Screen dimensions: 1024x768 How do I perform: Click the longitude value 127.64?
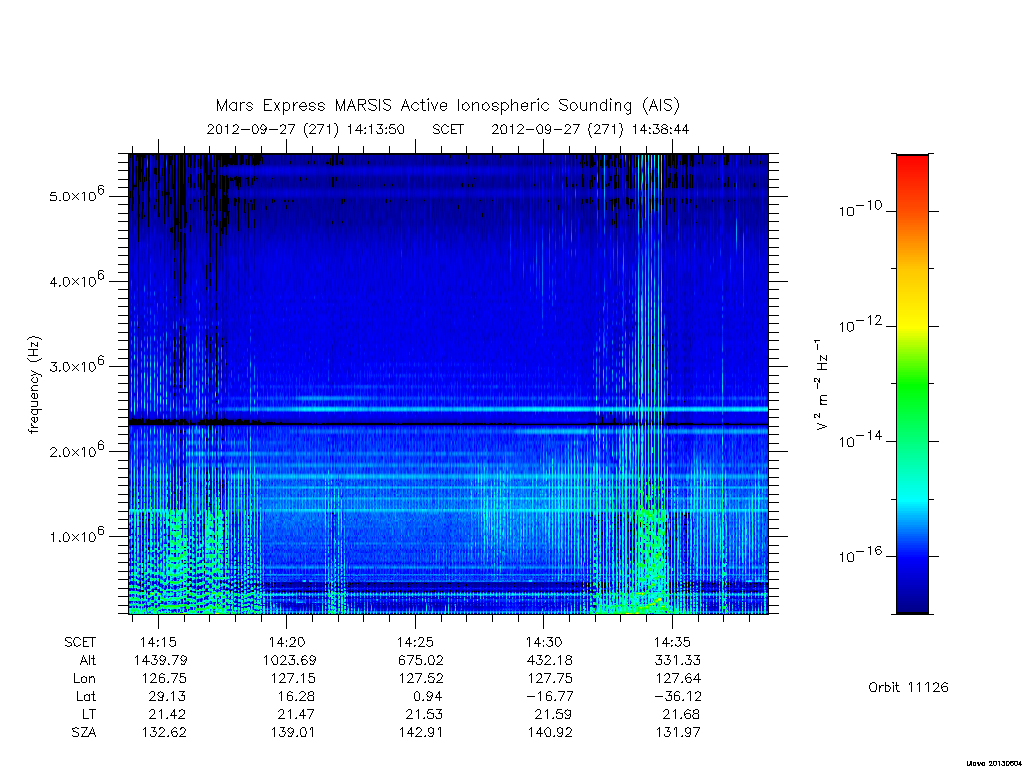click(x=679, y=679)
